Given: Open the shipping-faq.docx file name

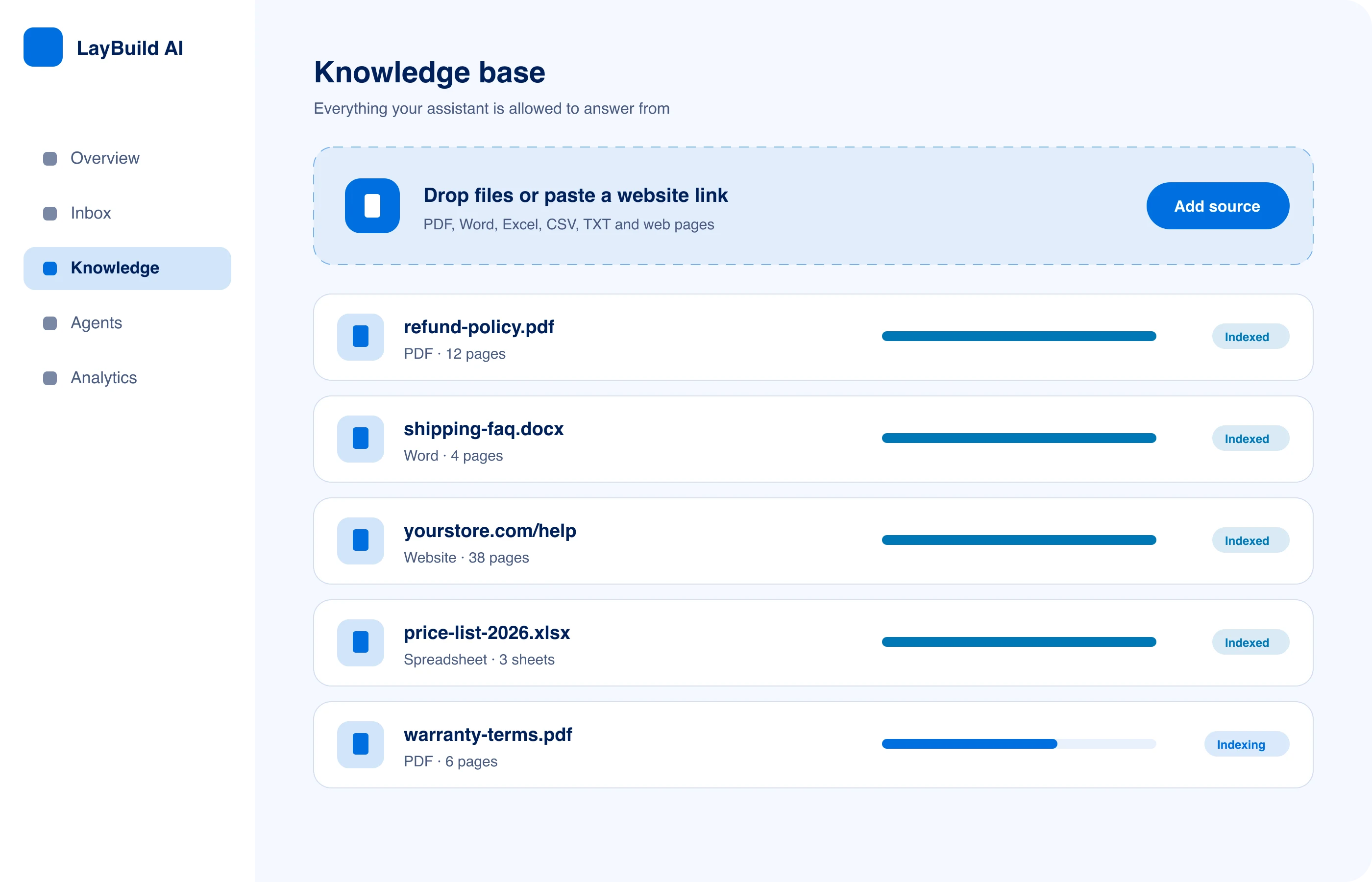Looking at the screenshot, I should pos(483,429).
